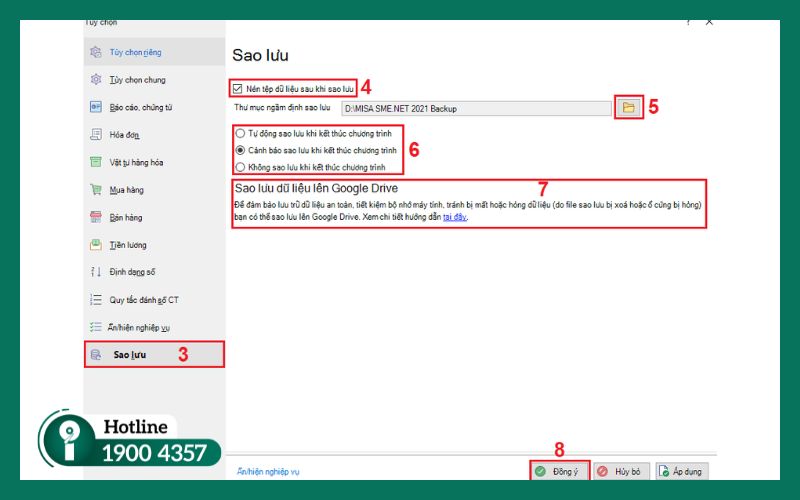Screen dimensions: 800x500
Task: Click the gear icon beside Tùy chọn riêng
Action: 96,52
